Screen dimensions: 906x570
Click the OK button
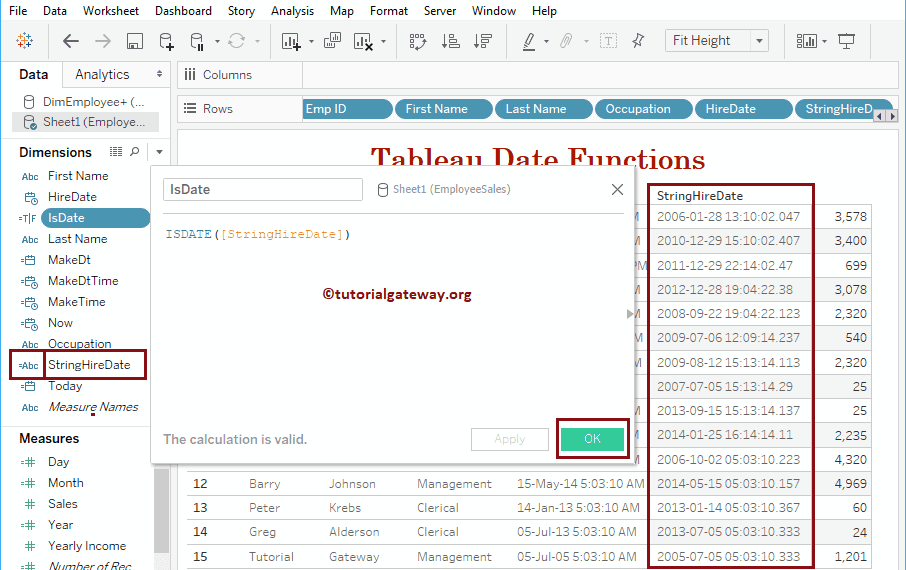tap(592, 439)
